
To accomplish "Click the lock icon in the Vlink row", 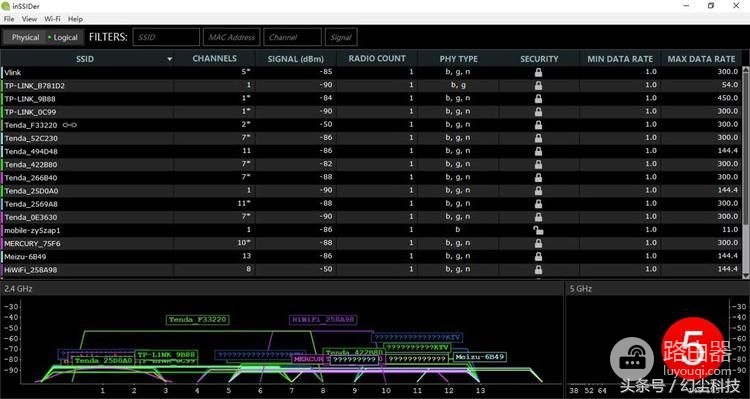I will (x=539, y=72).
